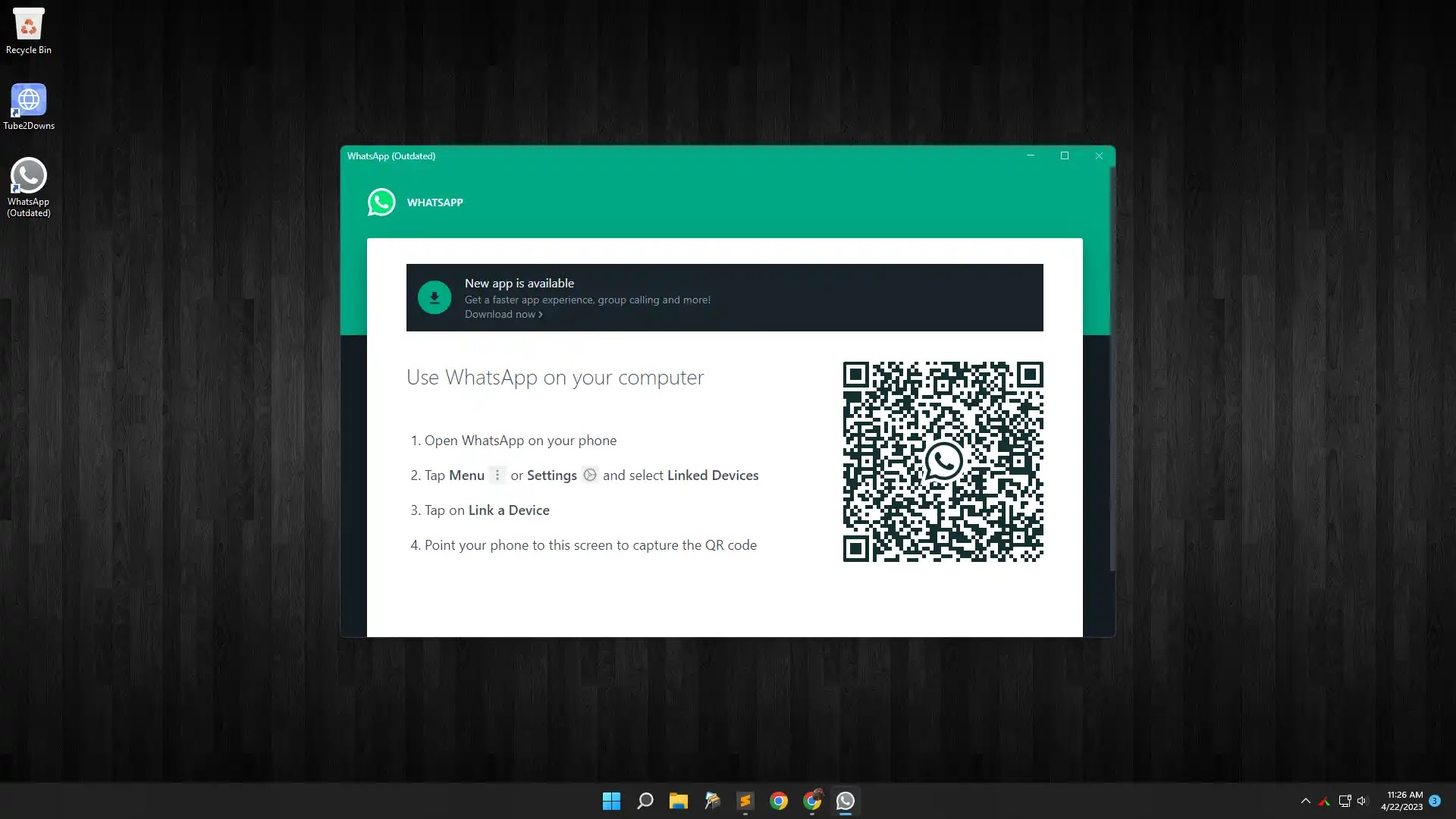Click the WhatsApp window vertical scrollbar

[x=1112, y=369]
